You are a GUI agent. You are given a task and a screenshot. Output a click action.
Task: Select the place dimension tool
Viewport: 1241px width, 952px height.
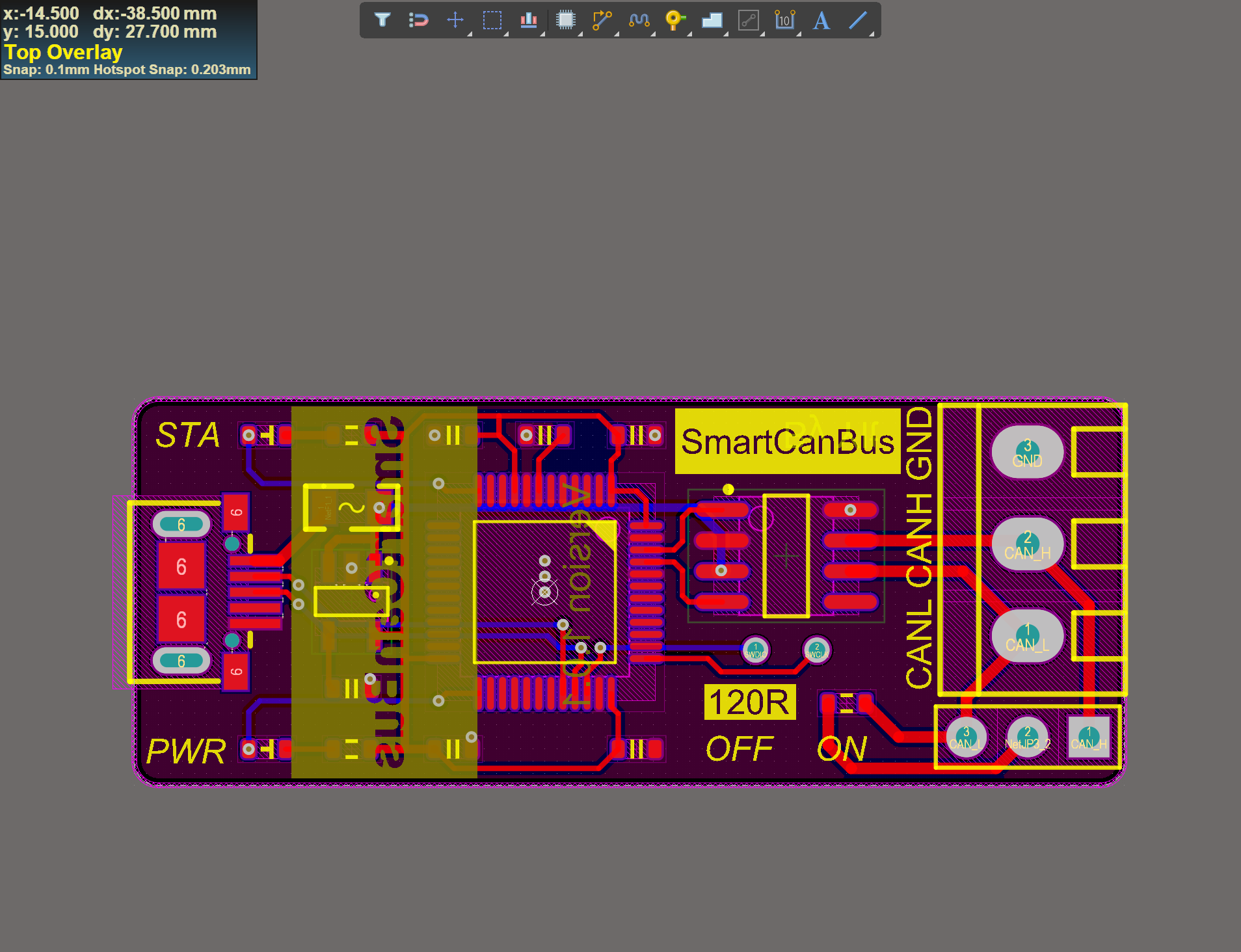coord(785,20)
